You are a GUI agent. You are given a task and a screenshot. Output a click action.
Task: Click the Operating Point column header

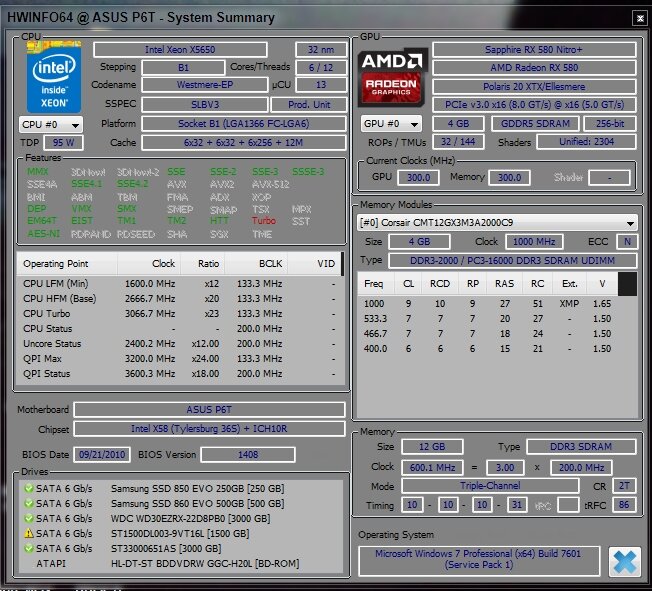pos(67,264)
